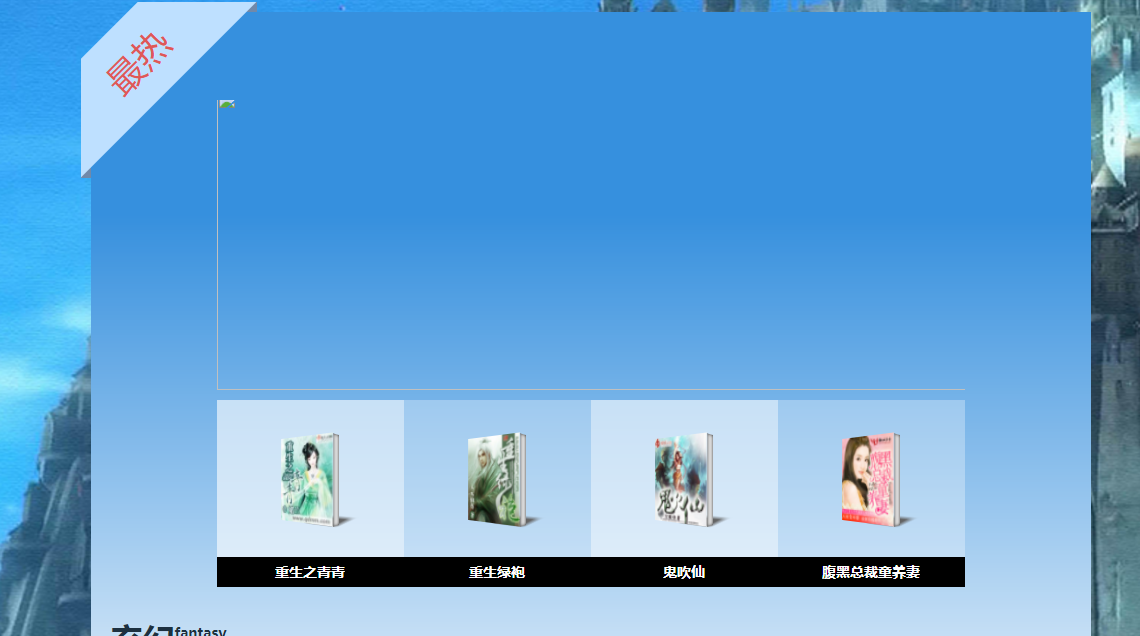
Task: Click the tile space above the 重生绿袍 cover
Action: [497, 415]
